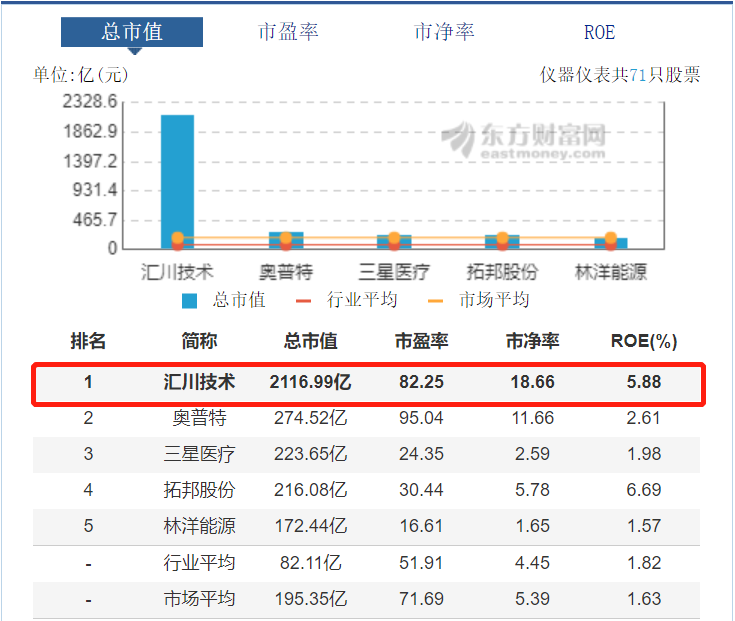Open 拓邦股份 in the table
This screenshot has width=735, height=621.
199,490
